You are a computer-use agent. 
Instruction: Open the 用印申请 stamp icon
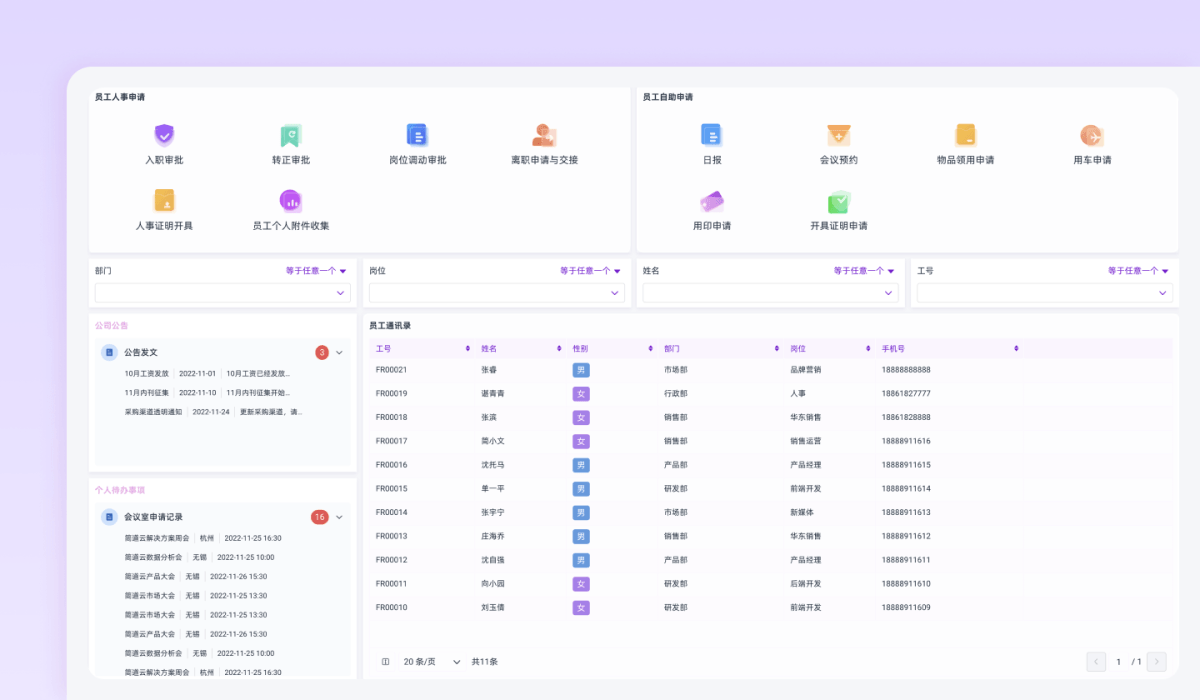711,201
